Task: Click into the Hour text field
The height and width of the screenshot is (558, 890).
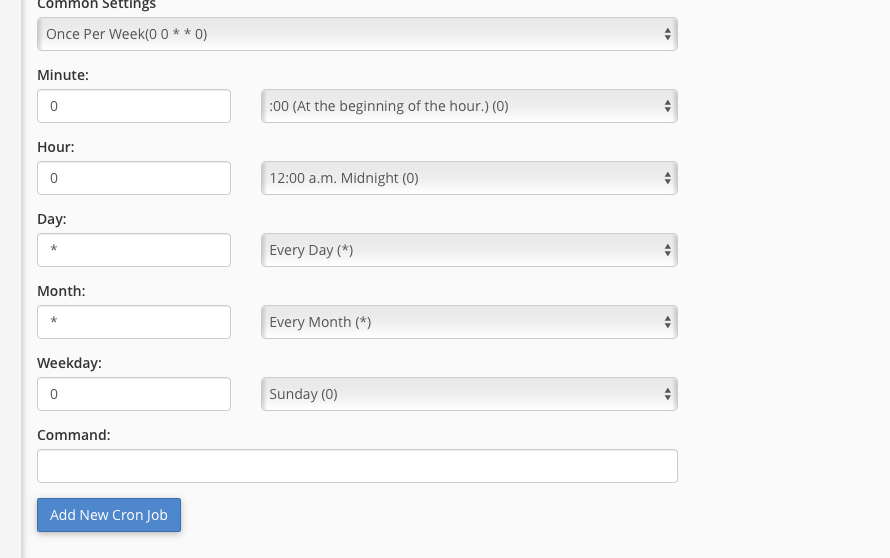Action: point(134,178)
